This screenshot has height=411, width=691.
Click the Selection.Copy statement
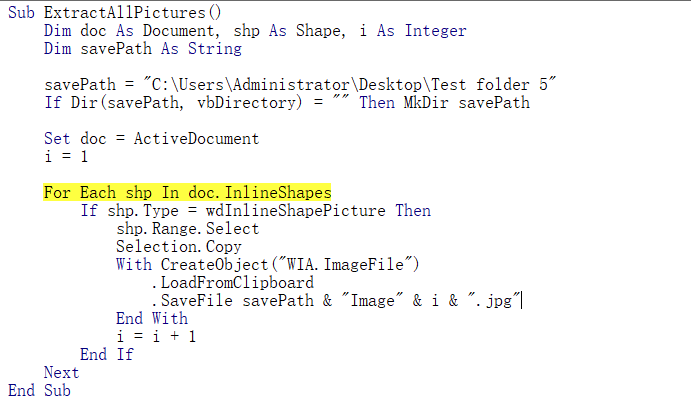coord(178,246)
